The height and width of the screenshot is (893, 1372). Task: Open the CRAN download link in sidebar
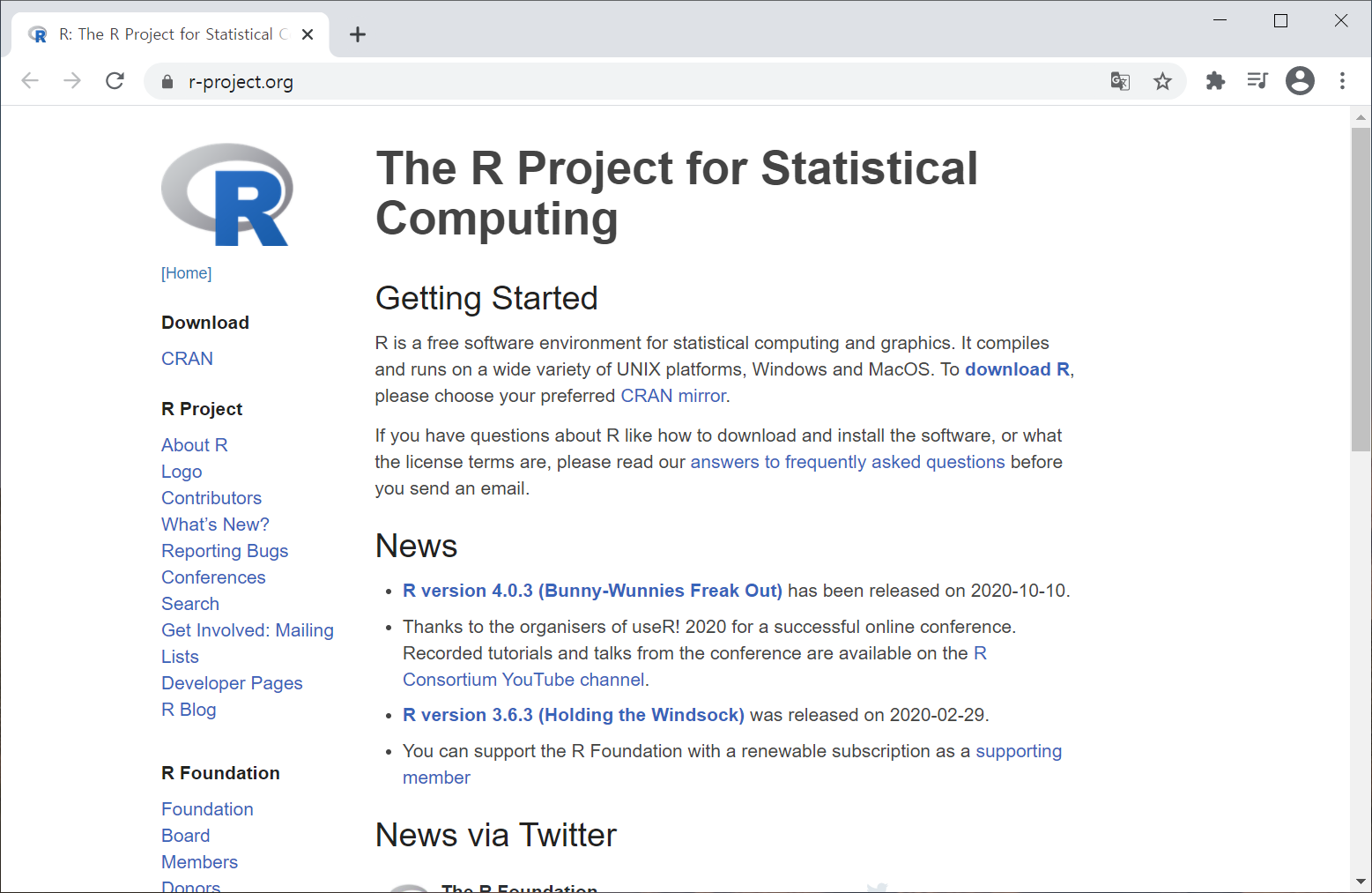(187, 359)
